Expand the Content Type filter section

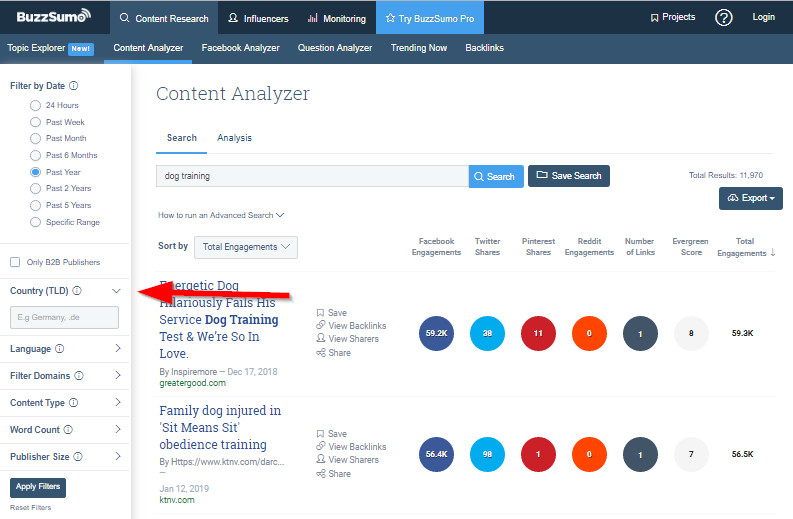coord(118,403)
